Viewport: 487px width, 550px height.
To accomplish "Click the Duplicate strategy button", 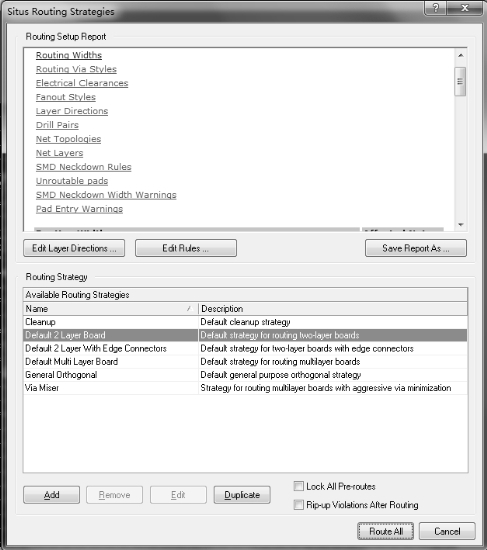I will click(x=242, y=495).
